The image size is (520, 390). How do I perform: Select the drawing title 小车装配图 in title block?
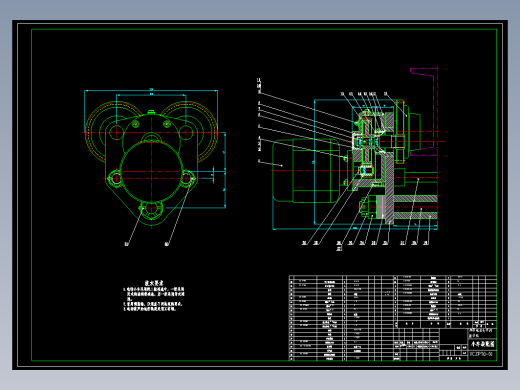click(x=482, y=344)
